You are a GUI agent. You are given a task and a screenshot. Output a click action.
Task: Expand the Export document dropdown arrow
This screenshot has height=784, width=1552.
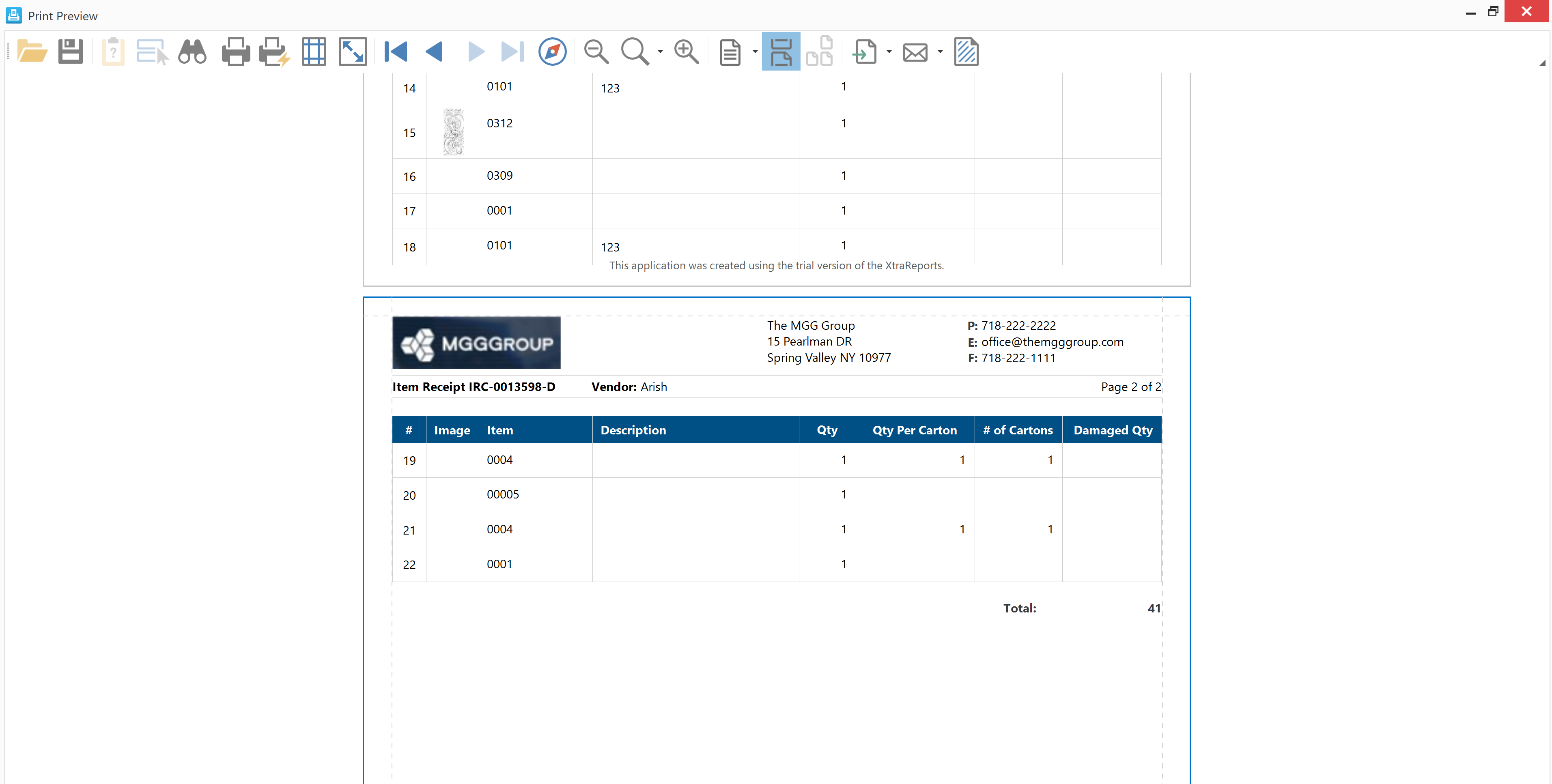(x=889, y=52)
